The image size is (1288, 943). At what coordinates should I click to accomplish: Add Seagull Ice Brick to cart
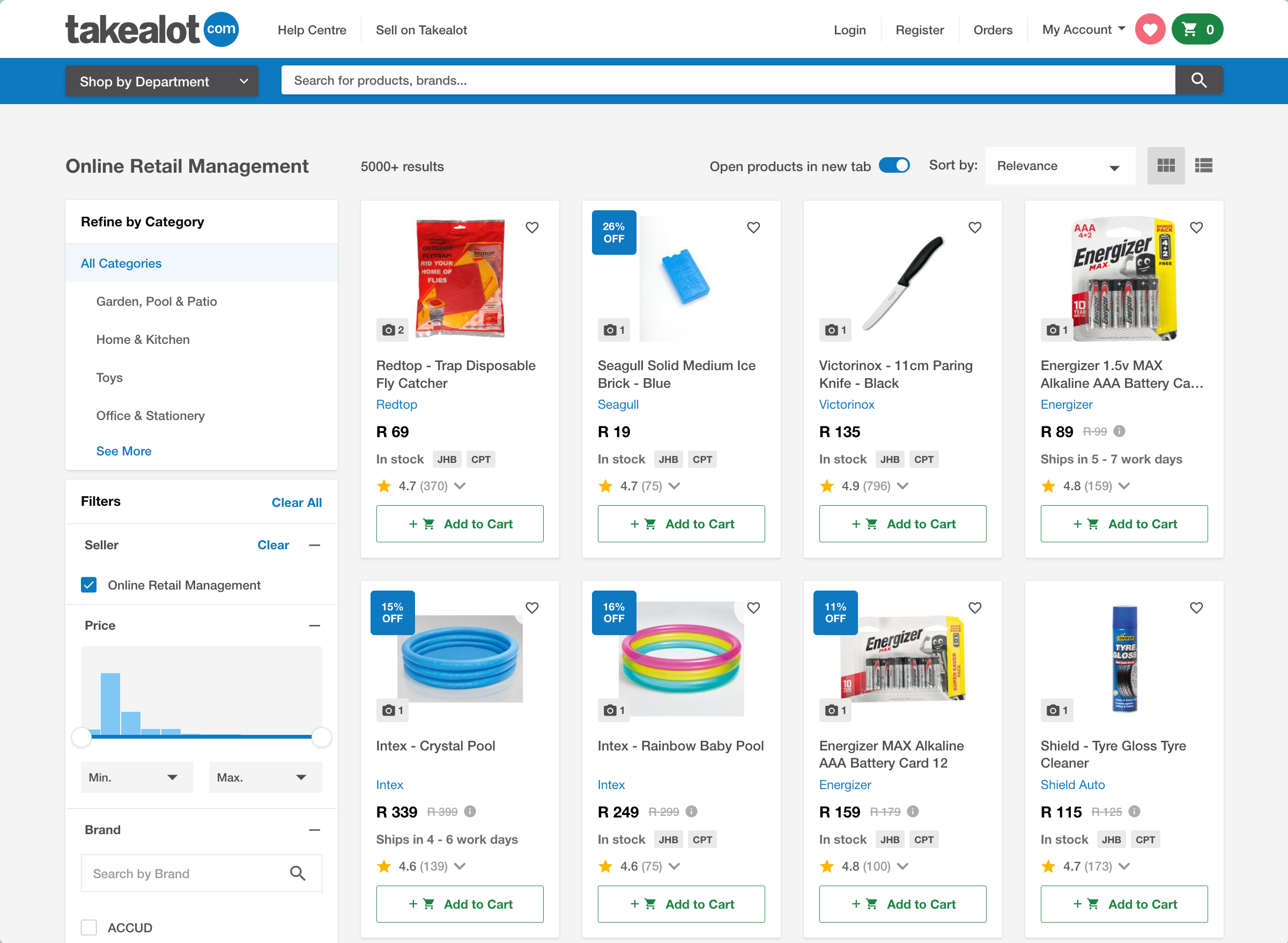point(681,524)
